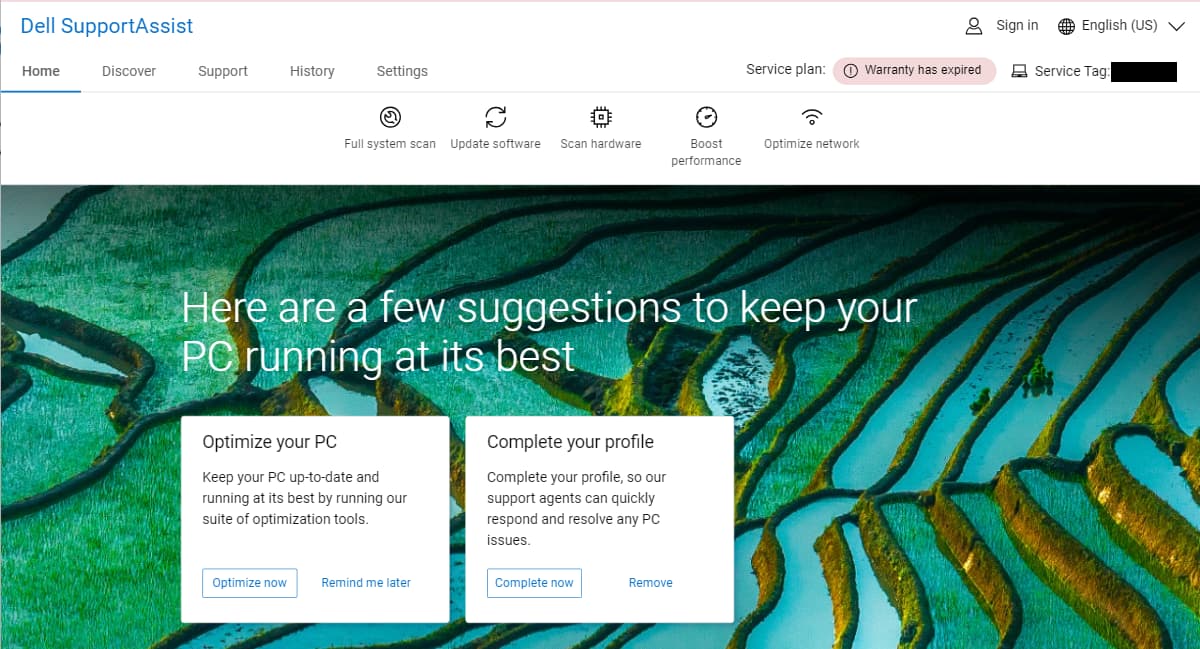This screenshot has width=1200, height=649.
Task: Click the Full system scan icon
Action: tap(390, 118)
